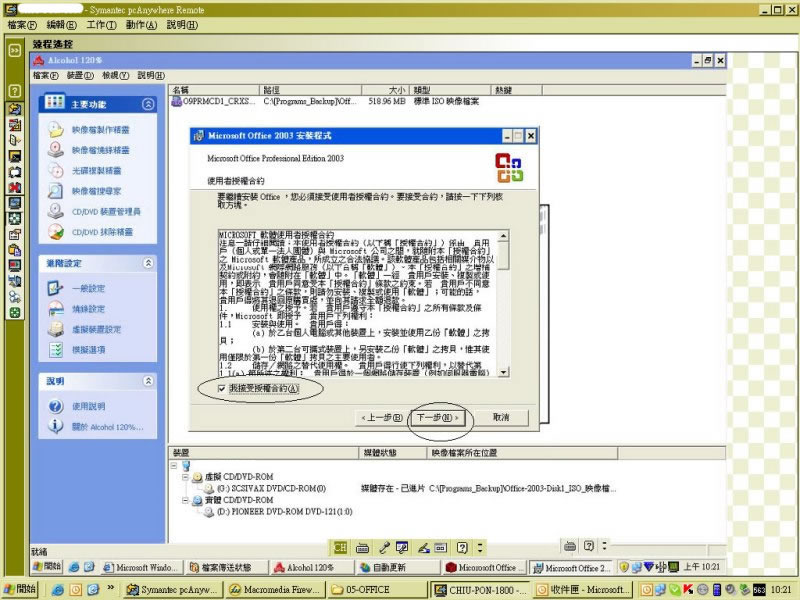Screen dimensions: 800x600
Task: Open 關於 Alcohol 120% info icon
Action: tap(56, 426)
